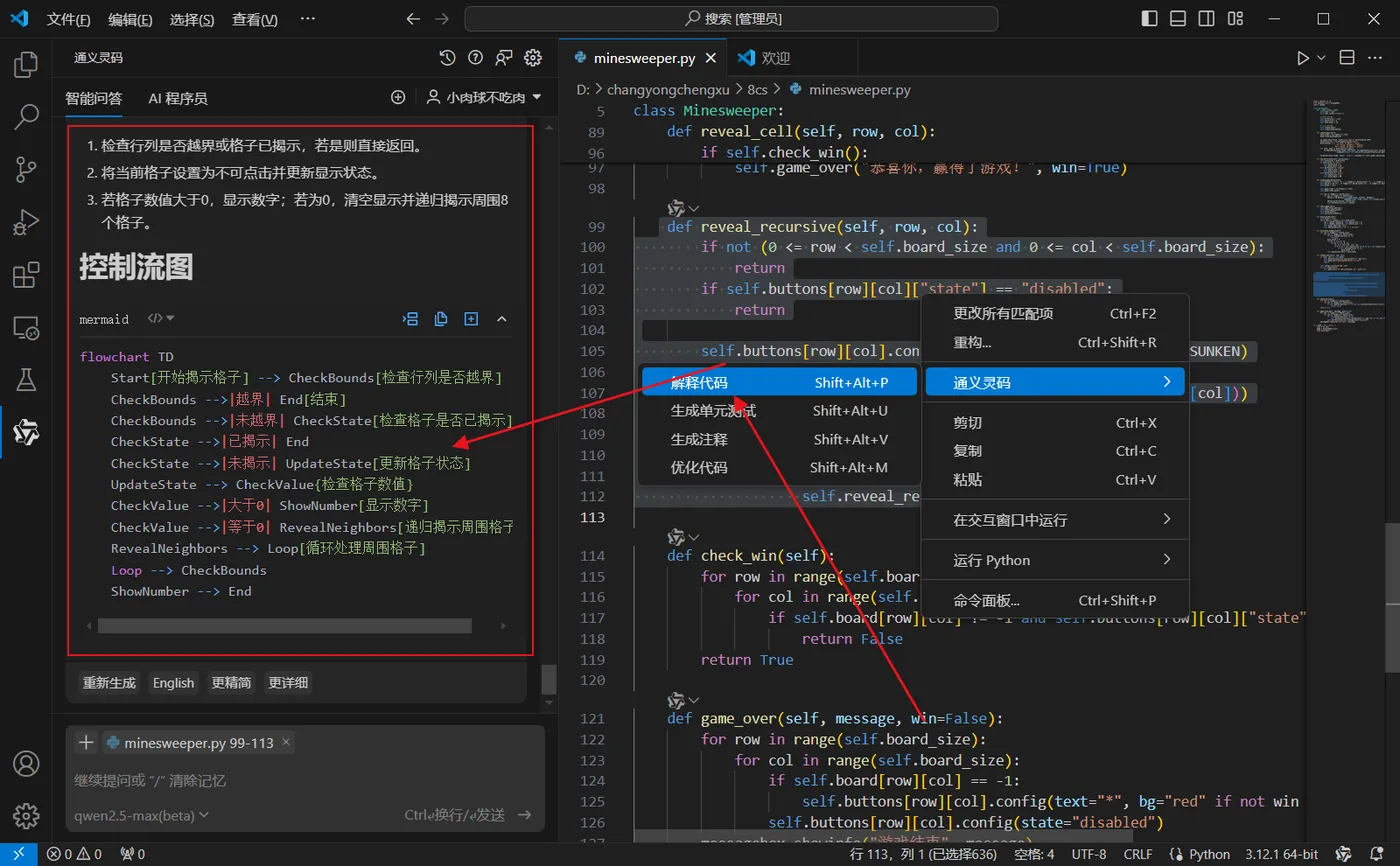Expand the 在交互窗口中运行 submenu
This screenshot has width=1400, height=866.
point(1054,520)
